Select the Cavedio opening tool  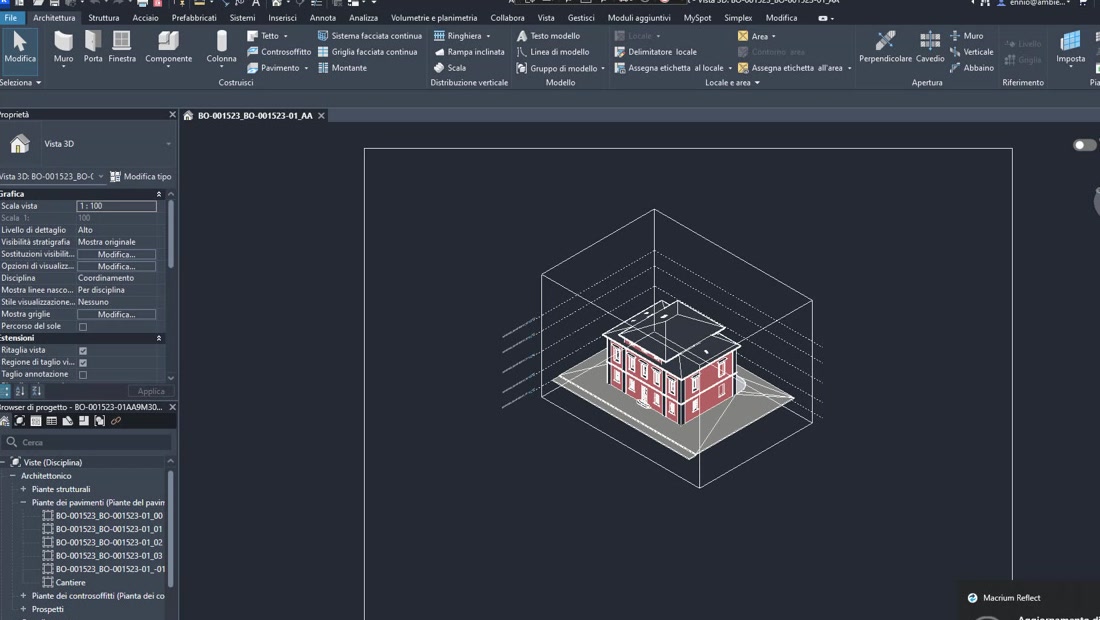click(929, 47)
